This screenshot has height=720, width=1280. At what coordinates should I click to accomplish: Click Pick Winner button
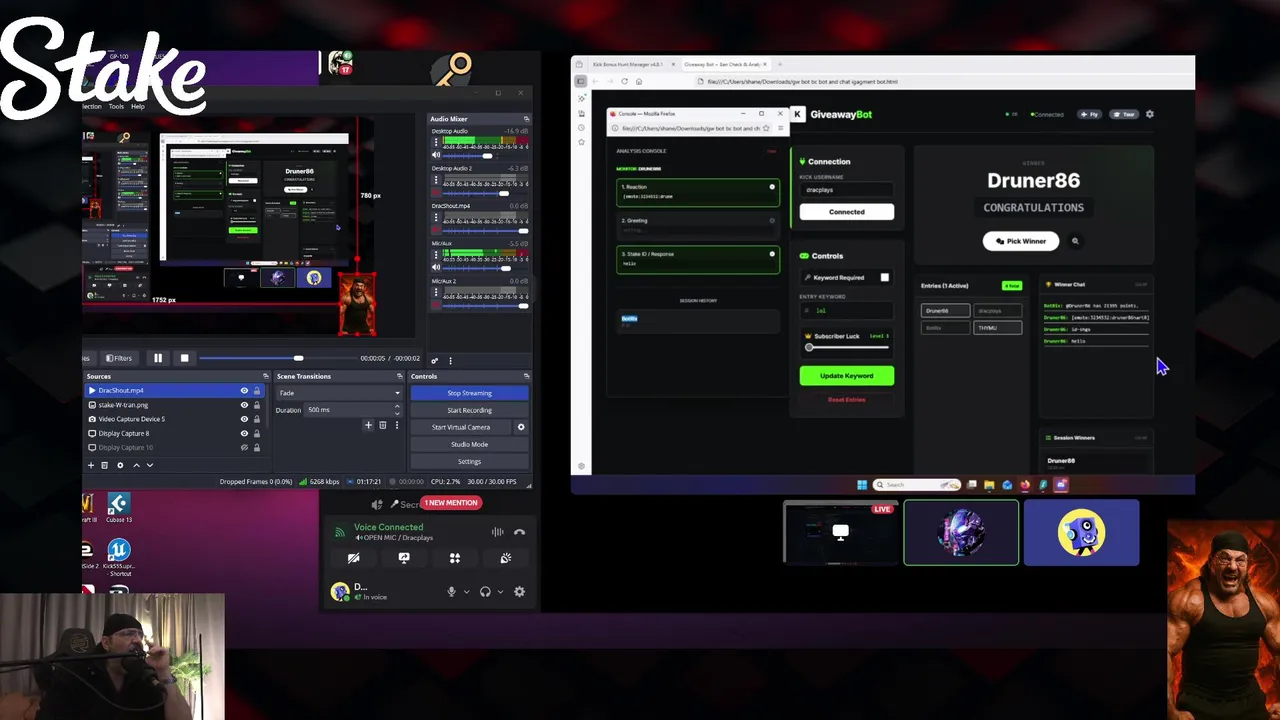tap(1021, 241)
